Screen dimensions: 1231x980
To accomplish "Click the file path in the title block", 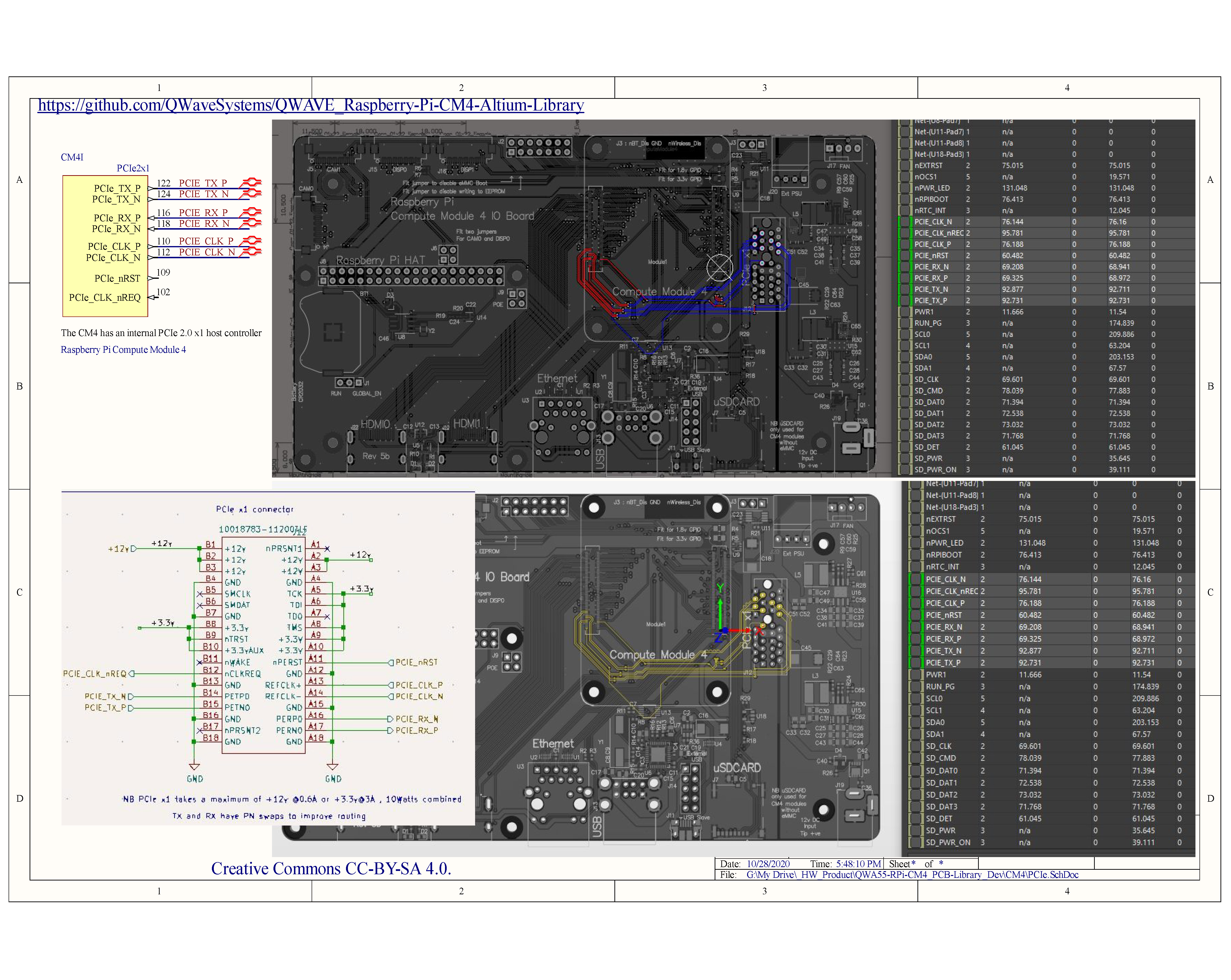I will pos(912,875).
